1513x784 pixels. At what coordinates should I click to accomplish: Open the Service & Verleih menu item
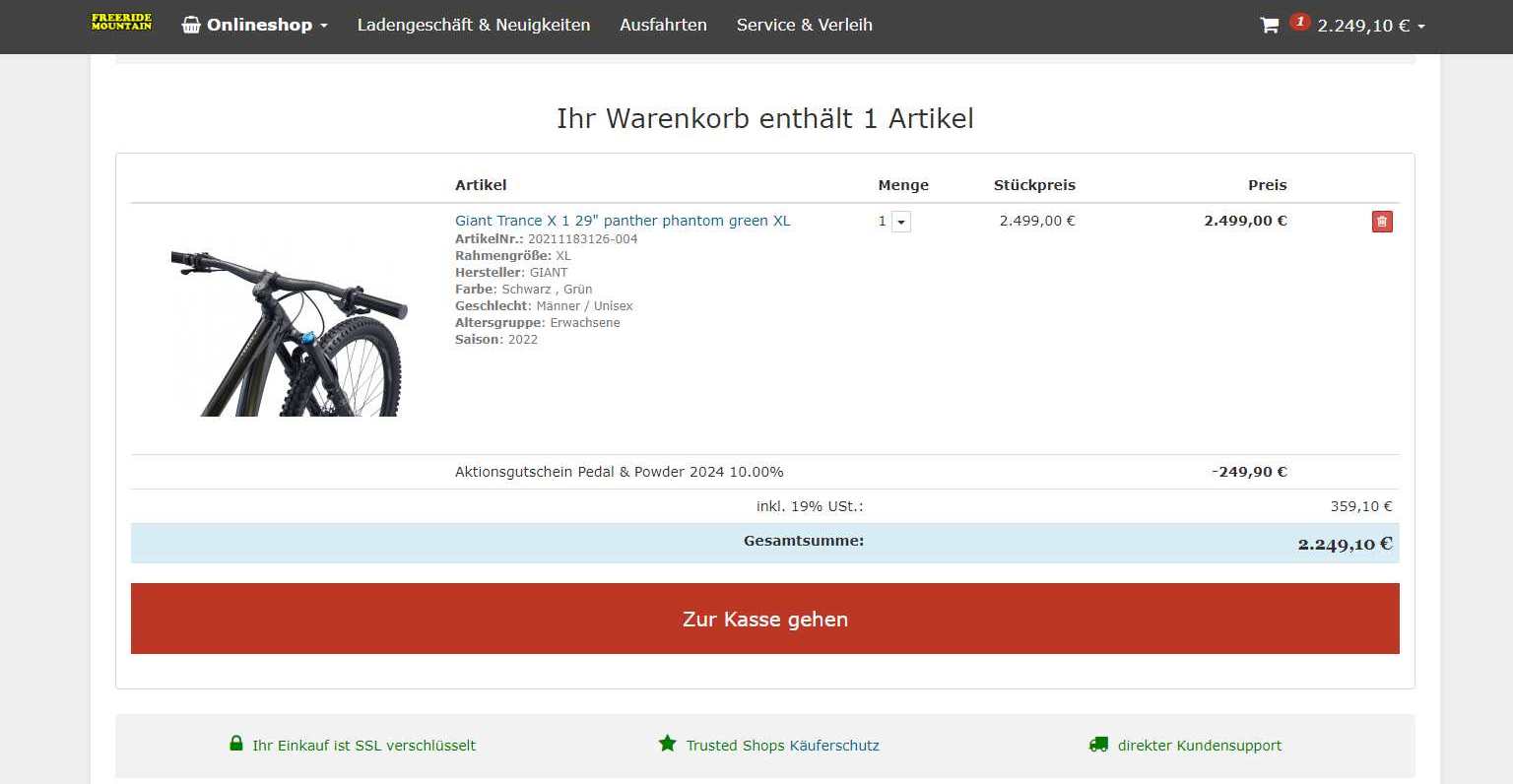(x=804, y=26)
